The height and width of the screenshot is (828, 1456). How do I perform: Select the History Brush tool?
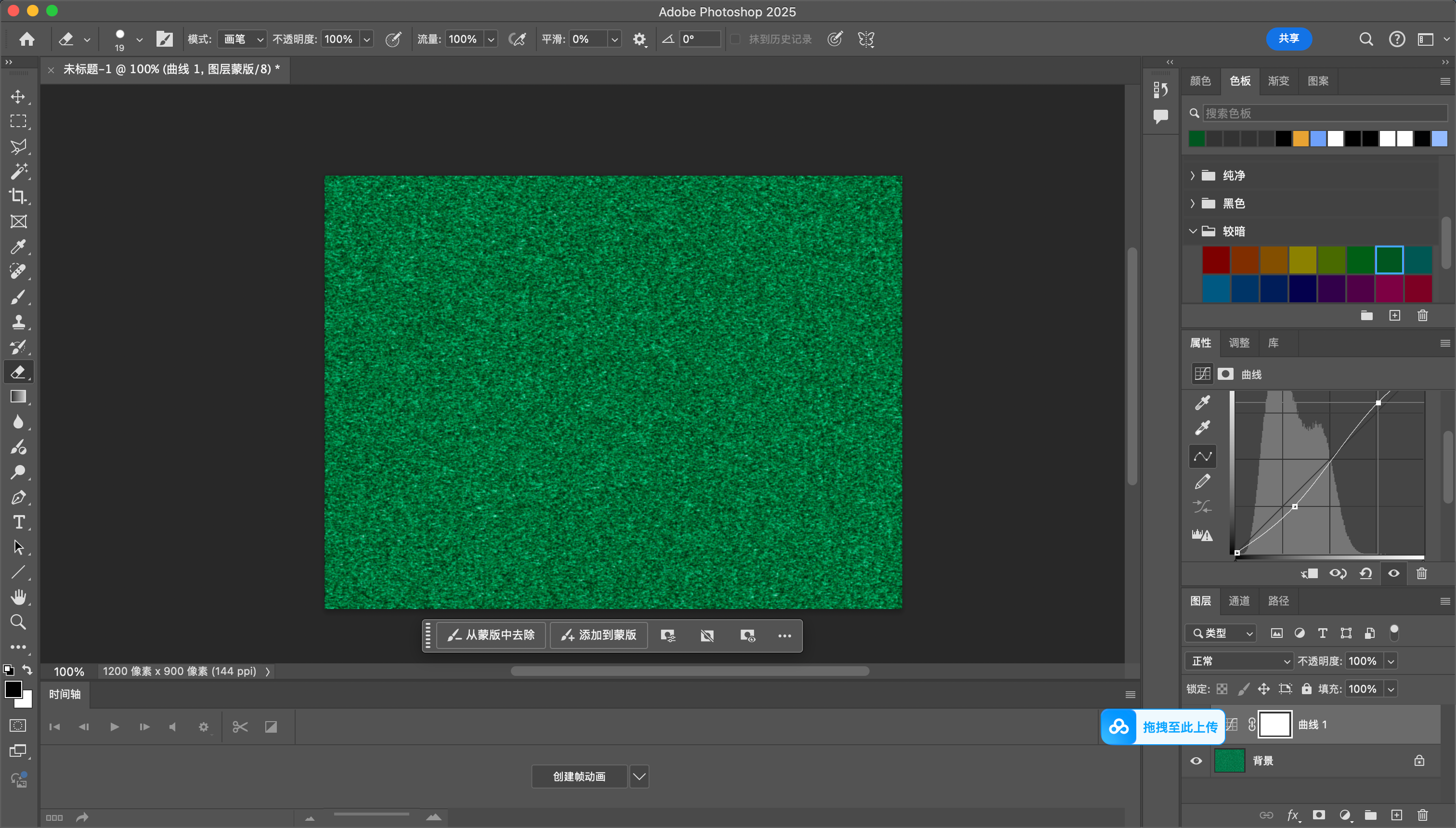tap(18, 346)
